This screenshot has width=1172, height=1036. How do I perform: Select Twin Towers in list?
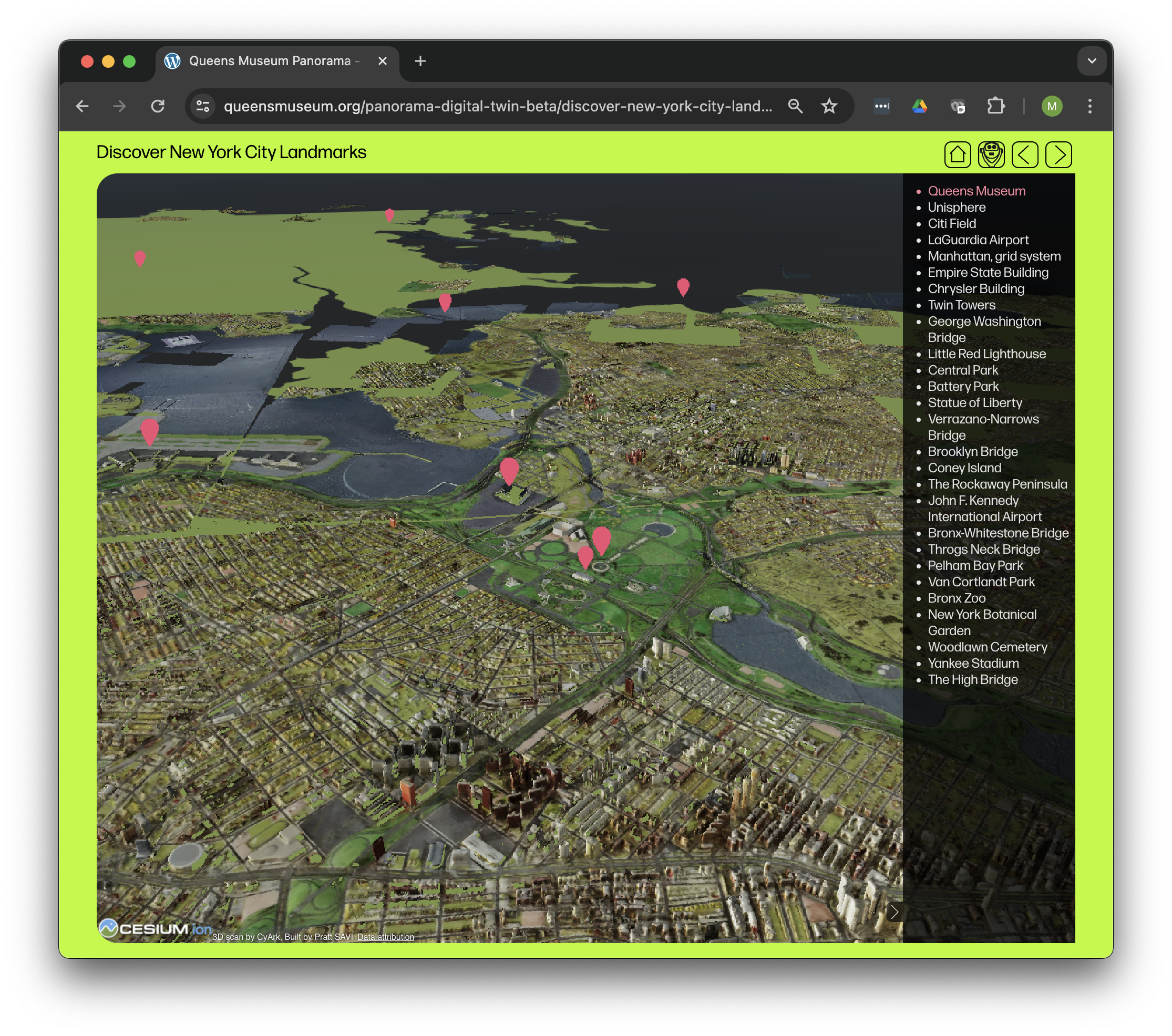click(x=962, y=305)
